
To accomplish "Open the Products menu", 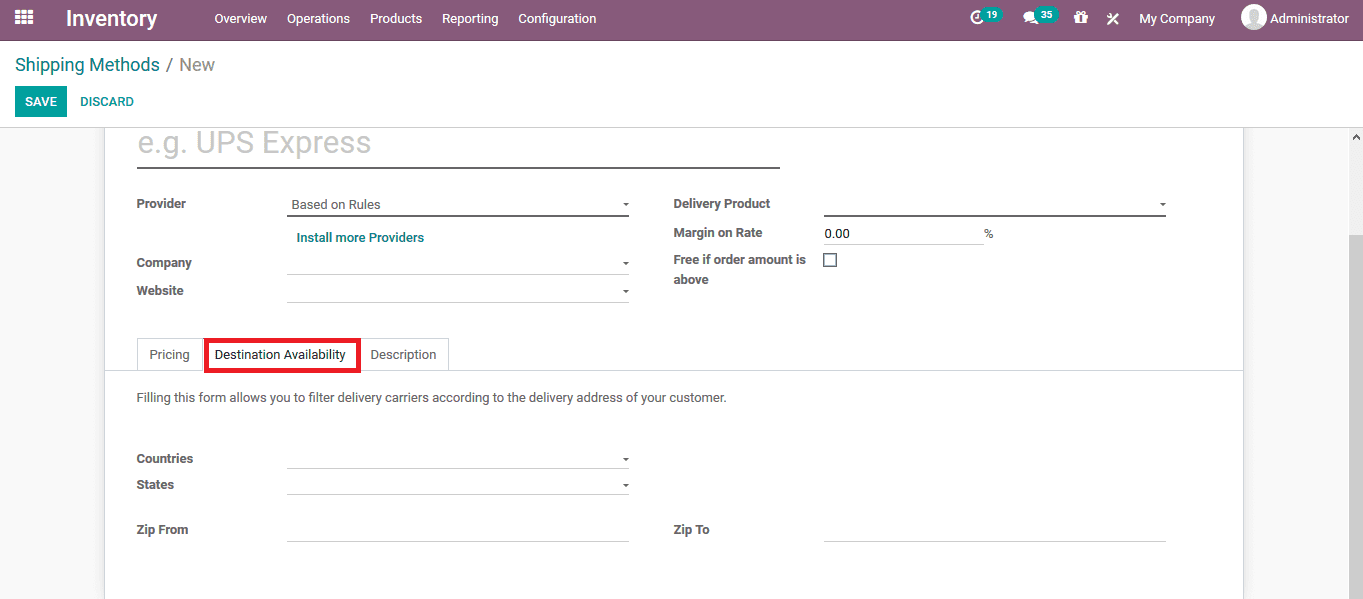I will 396,18.
